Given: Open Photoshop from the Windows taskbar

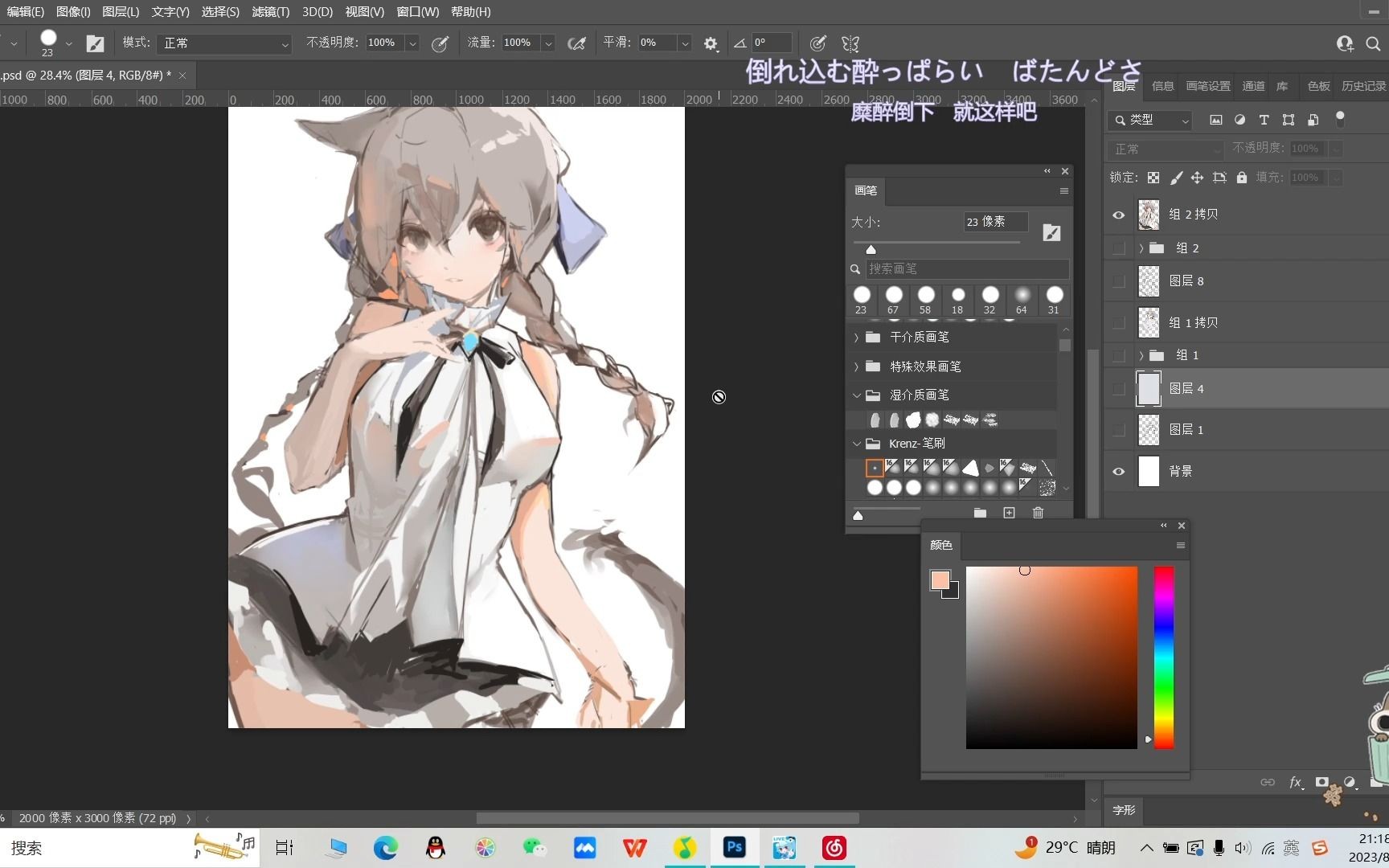Looking at the screenshot, I should tap(734, 848).
